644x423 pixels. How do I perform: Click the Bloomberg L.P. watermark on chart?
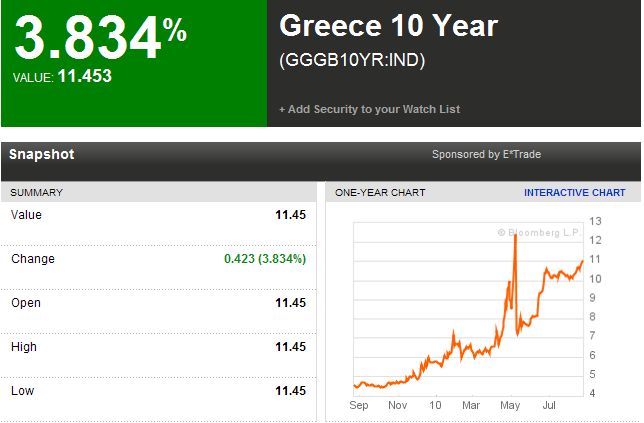(x=538, y=232)
